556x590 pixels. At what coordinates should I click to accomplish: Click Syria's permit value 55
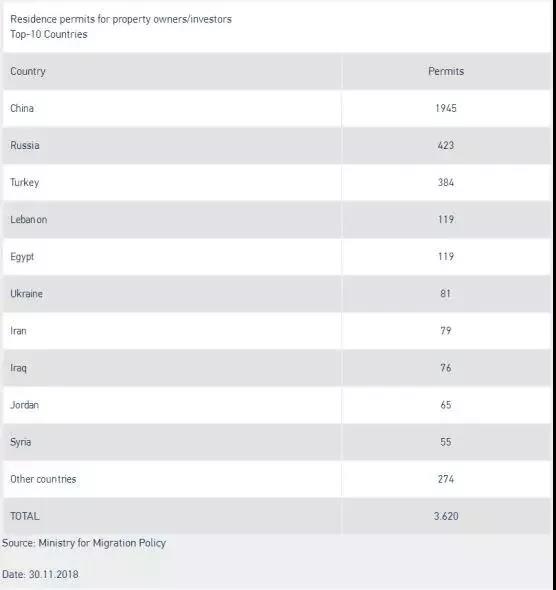click(x=446, y=442)
